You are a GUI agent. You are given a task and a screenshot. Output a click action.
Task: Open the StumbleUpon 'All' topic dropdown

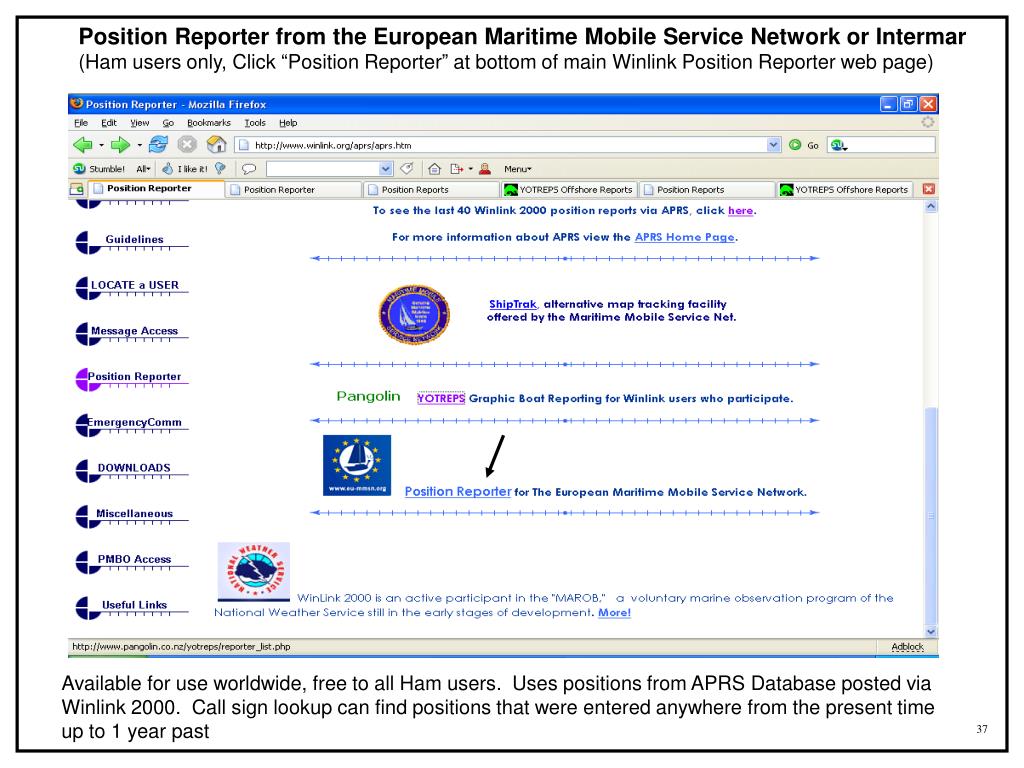143,168
